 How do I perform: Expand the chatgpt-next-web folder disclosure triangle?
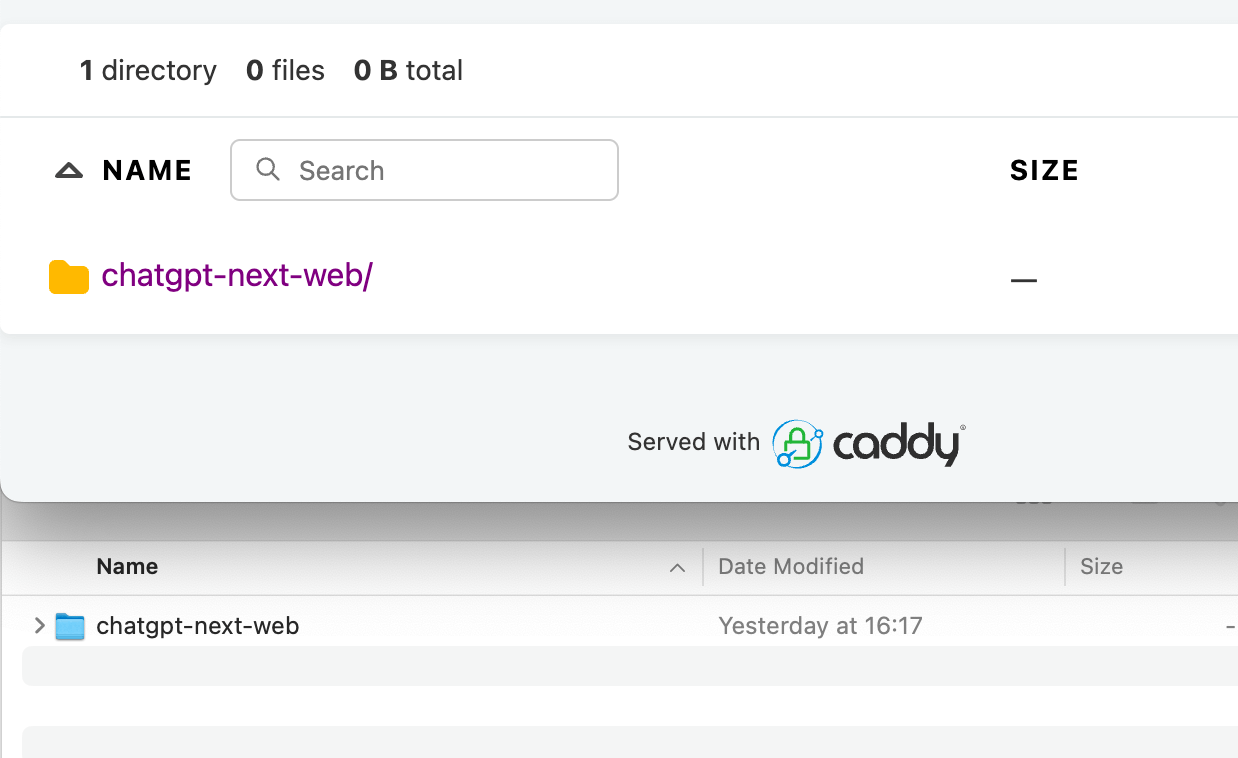click(x=40, y=626)
